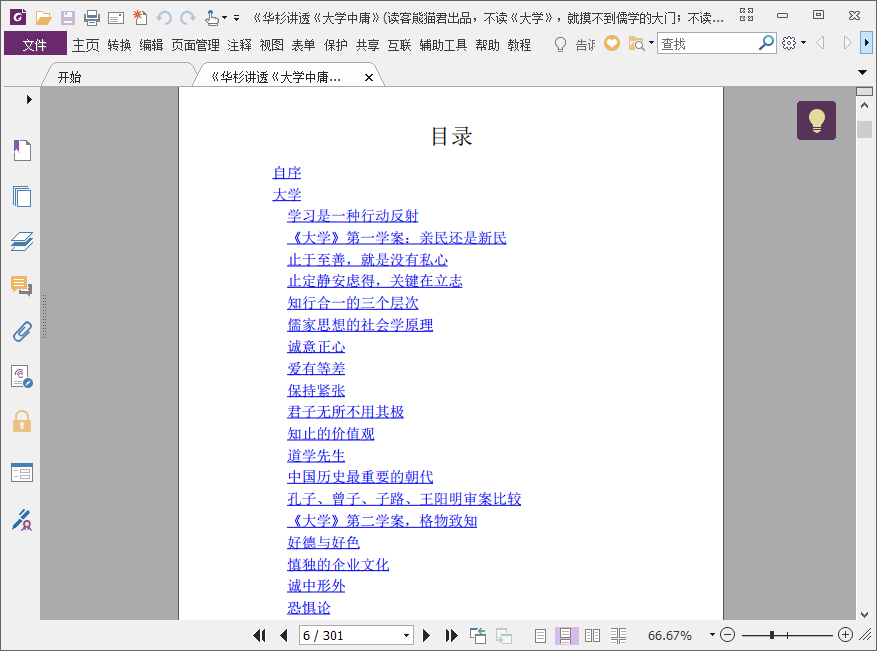This screenshot has height=651, width=877.
Task: Undo the last action
Action: pos(164,18)
